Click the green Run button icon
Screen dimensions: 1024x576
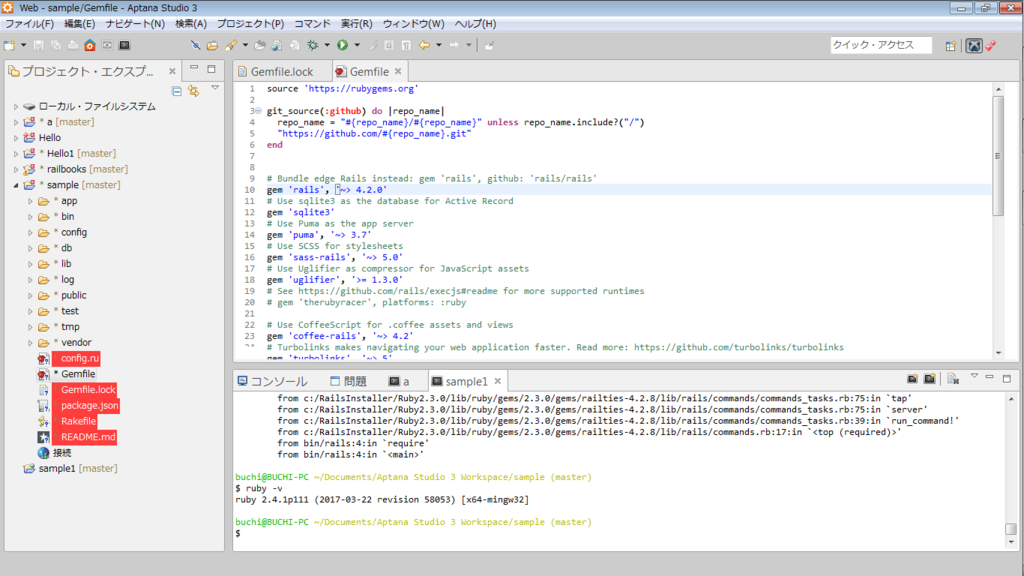pos(342,45)
